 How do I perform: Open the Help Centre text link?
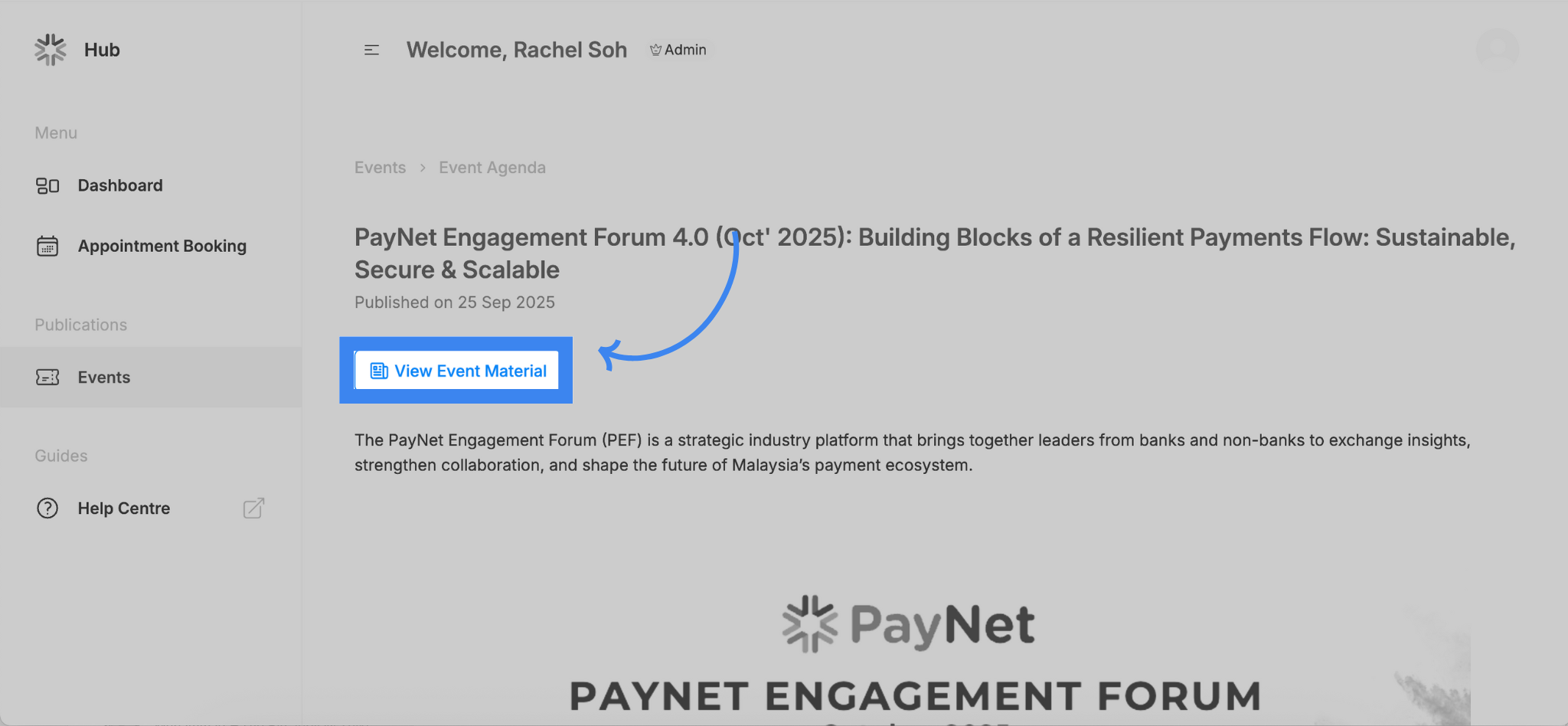point(124,509)
